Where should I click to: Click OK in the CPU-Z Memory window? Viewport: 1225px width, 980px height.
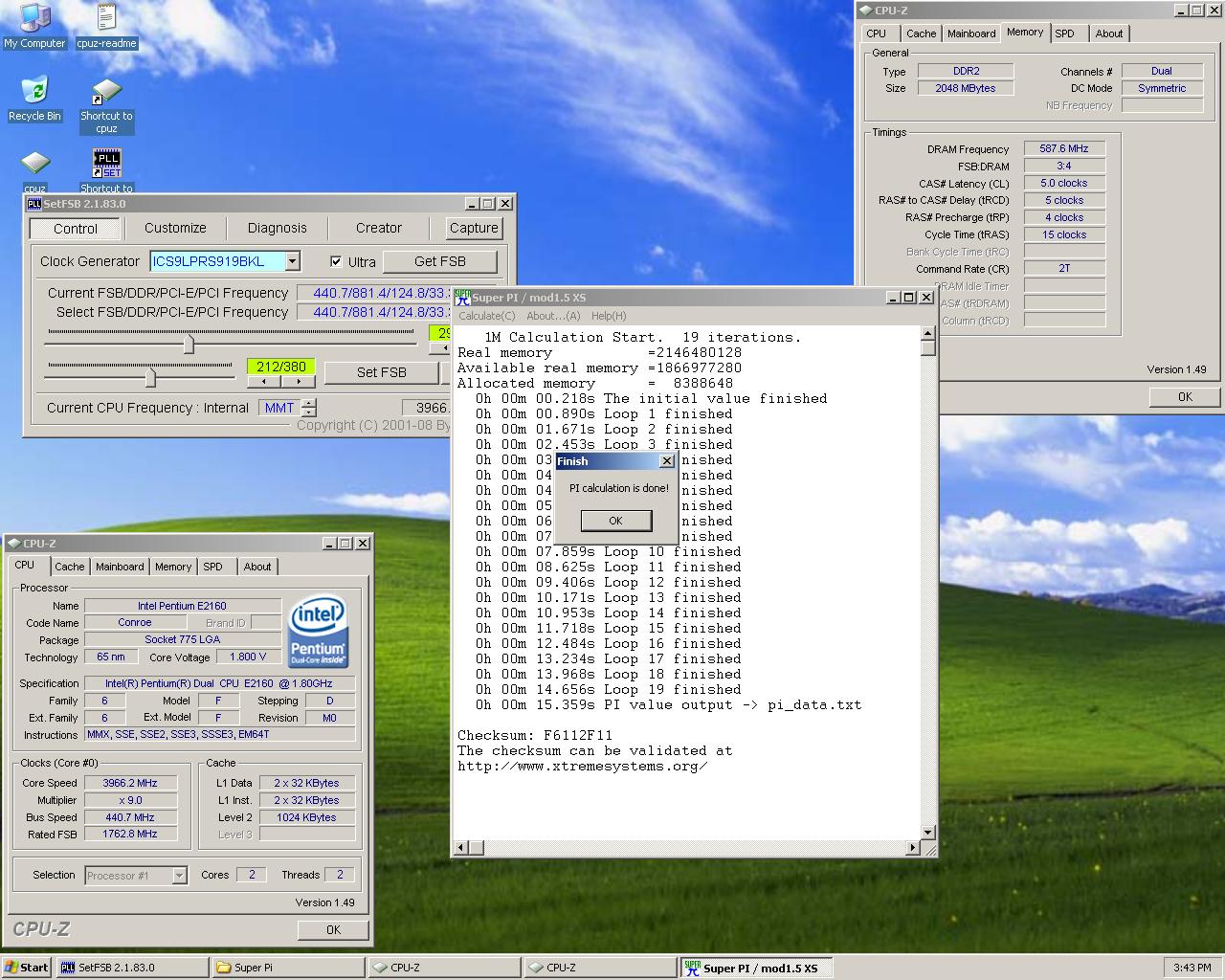coord(1185,396)
